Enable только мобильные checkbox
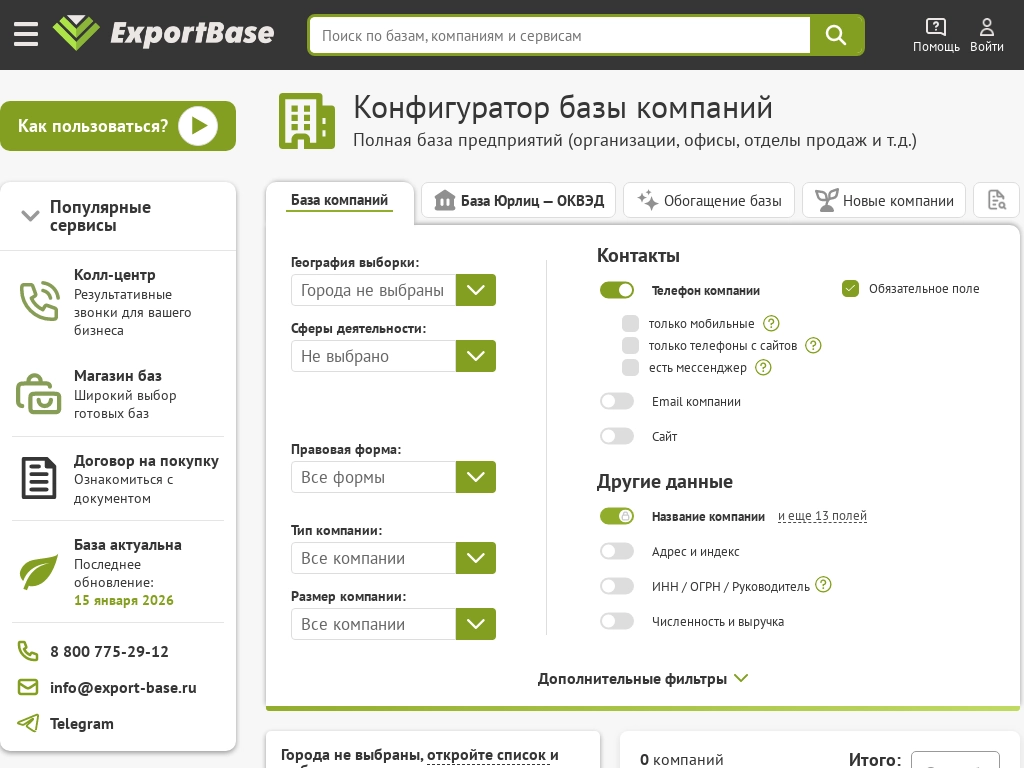Screen dimensions: 1024x768 pos(630,323)
